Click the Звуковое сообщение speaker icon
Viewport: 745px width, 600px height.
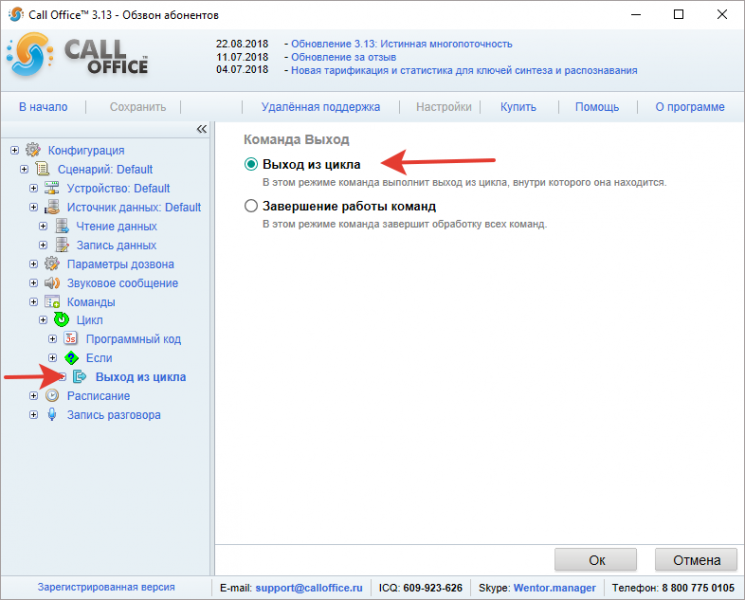point(52,283)
